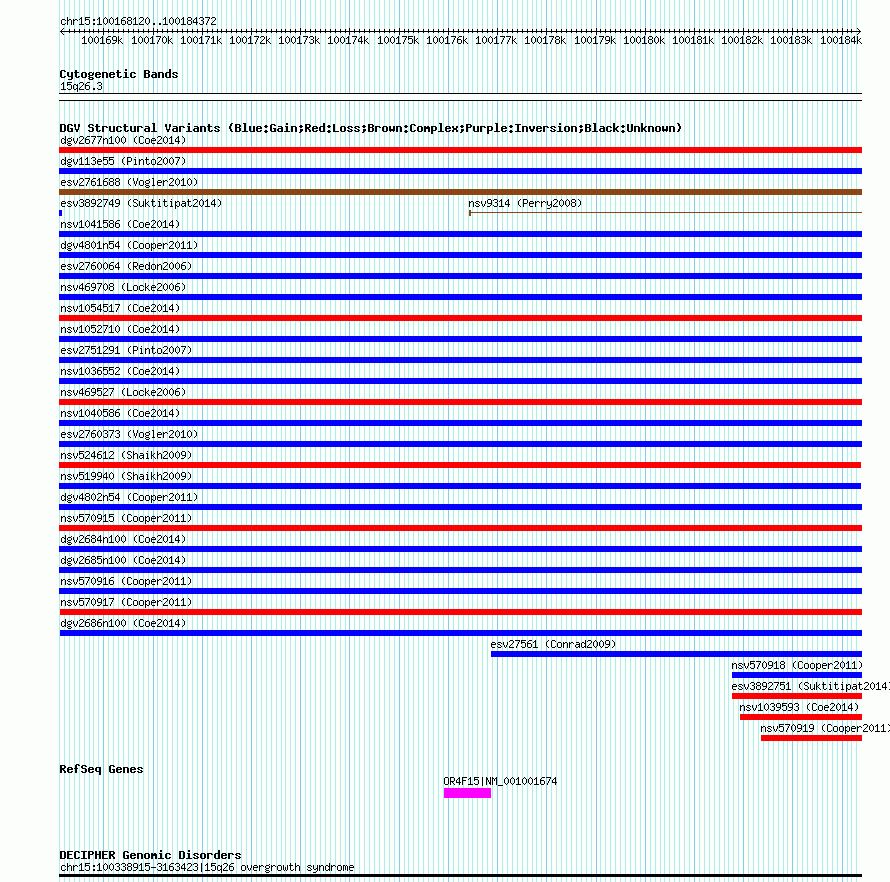Open the nsv519940 (Shaikh2009) label
Image resolution: width=890 pixels, height=882 pixels.
coord(126,476)
